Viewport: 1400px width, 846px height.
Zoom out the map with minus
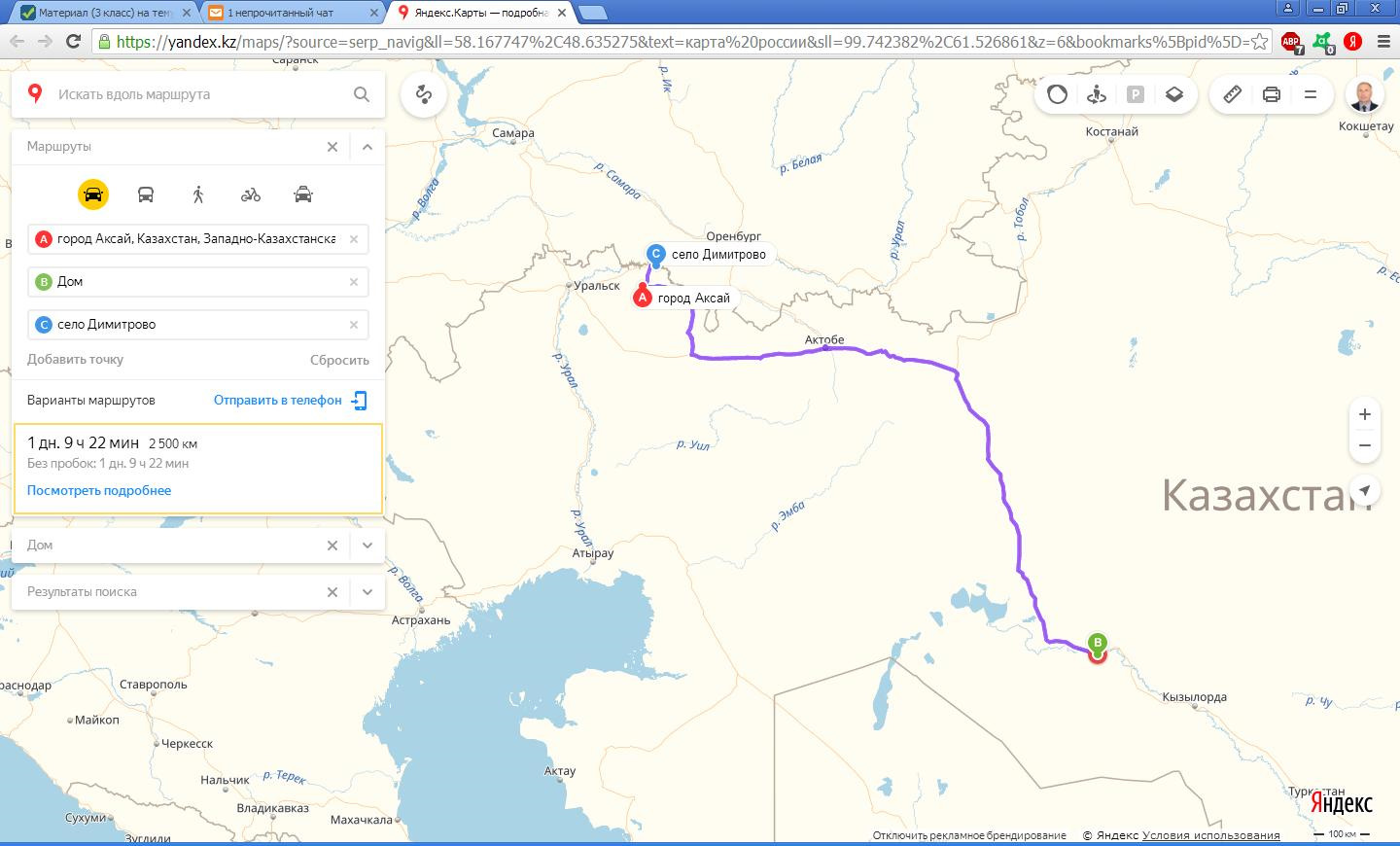click(x=1365, y=445)
